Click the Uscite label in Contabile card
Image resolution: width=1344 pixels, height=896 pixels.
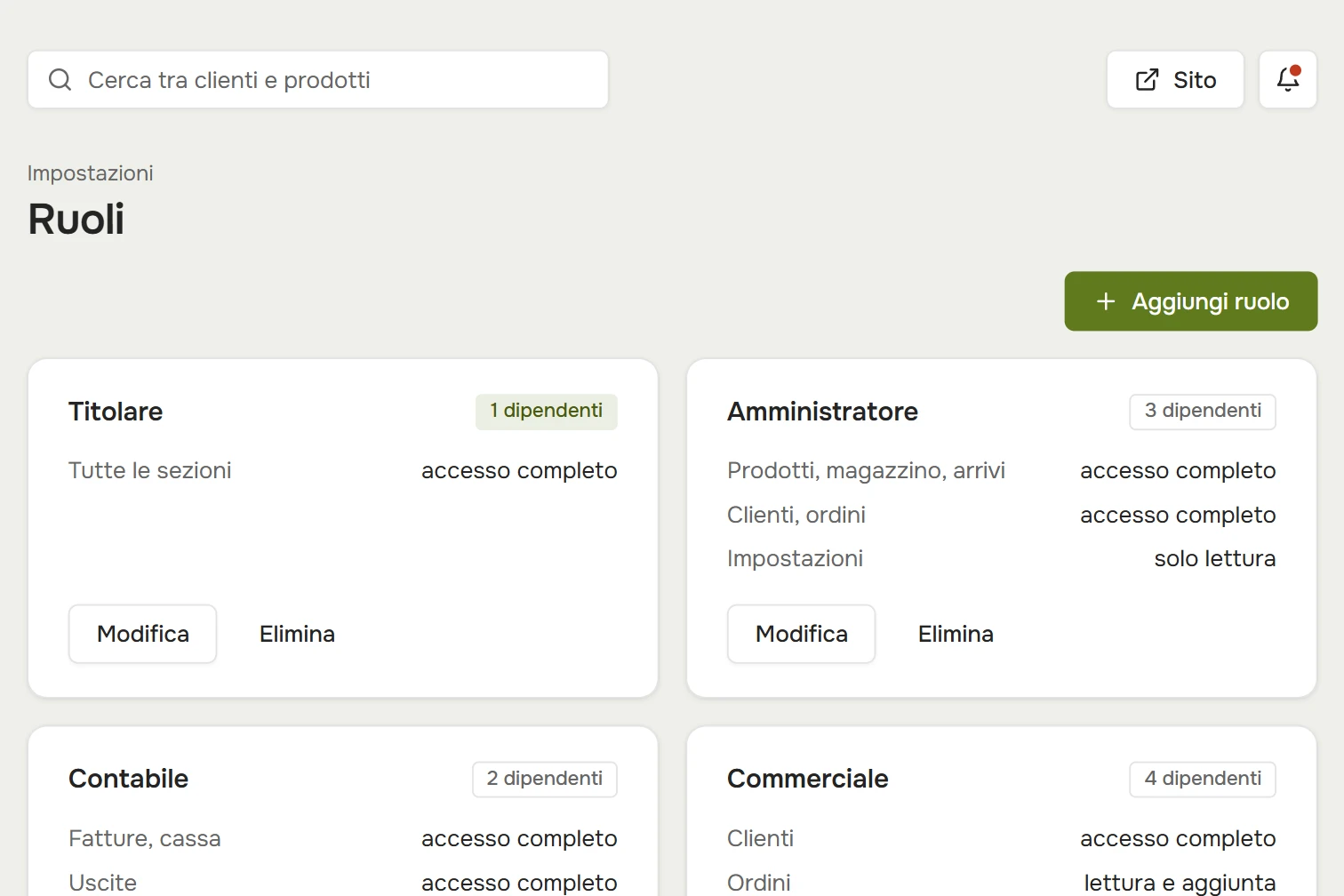(x=103, y=883)
